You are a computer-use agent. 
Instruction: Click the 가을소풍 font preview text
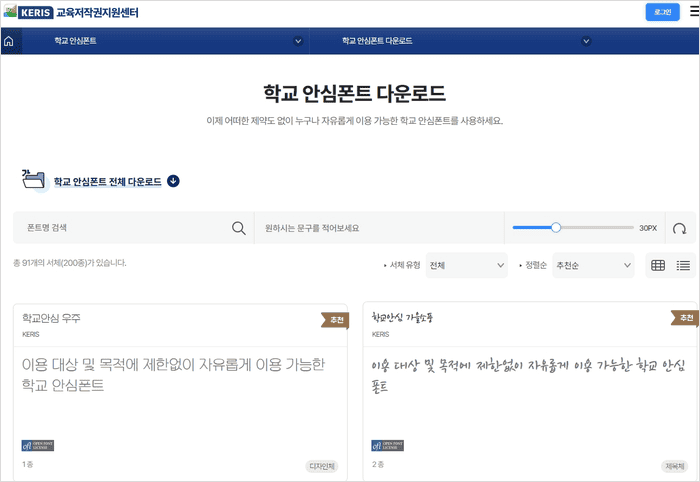click(x=529, y=375)
